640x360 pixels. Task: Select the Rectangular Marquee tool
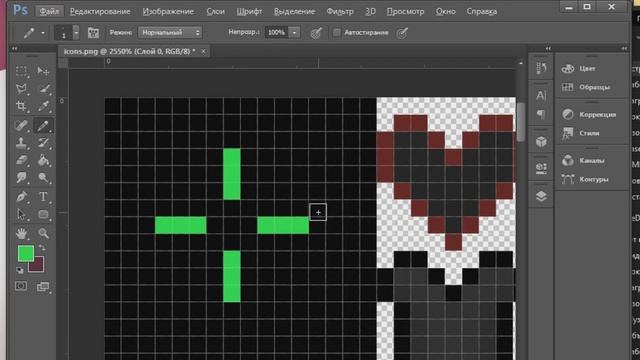click(22, 71)
